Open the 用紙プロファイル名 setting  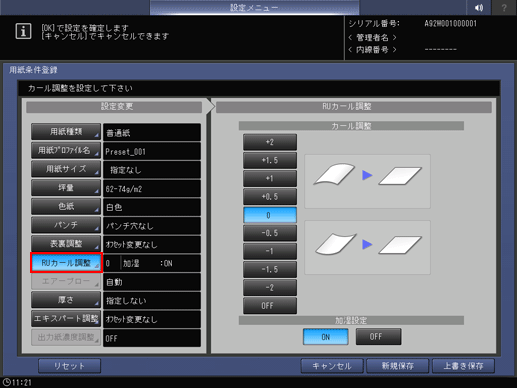(x=66, y=150)
